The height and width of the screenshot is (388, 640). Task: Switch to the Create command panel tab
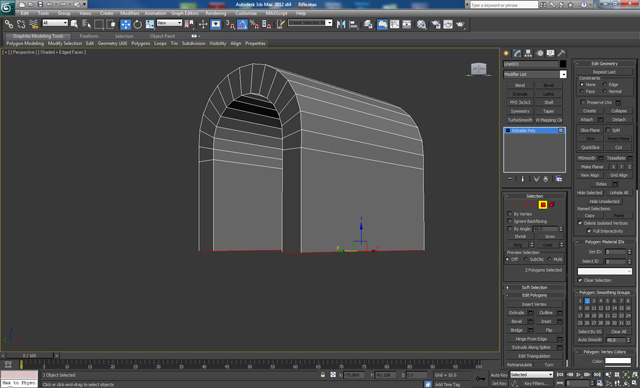pyautogui.click(x=506, y=53)
